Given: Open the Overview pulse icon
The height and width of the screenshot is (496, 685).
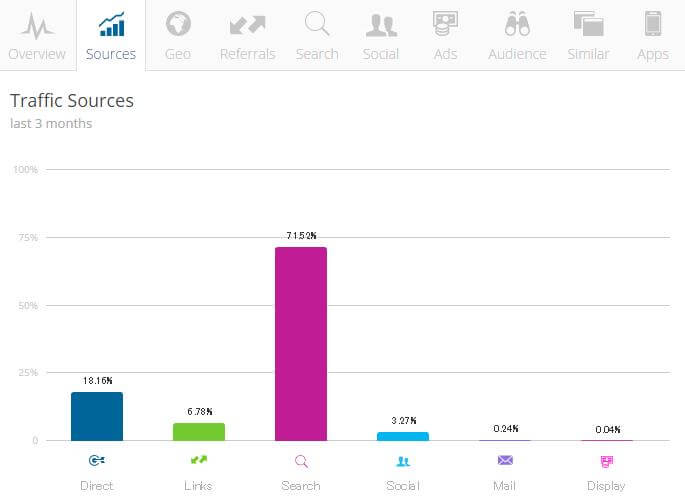Looking at the screenshot, I should tap(37, 25).
